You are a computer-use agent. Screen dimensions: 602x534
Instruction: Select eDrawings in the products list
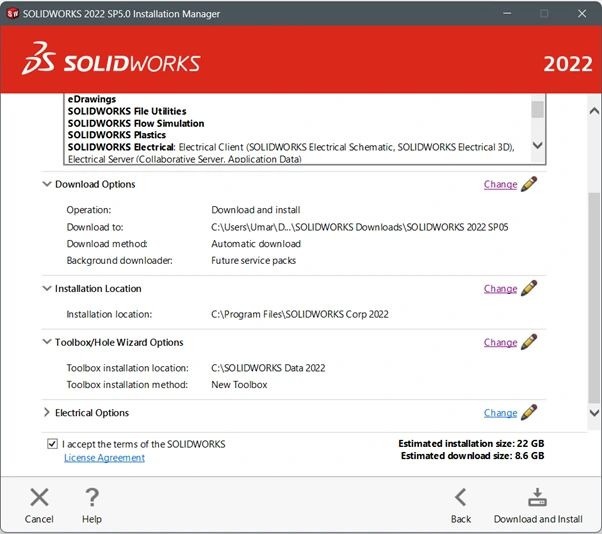[92, 99]
